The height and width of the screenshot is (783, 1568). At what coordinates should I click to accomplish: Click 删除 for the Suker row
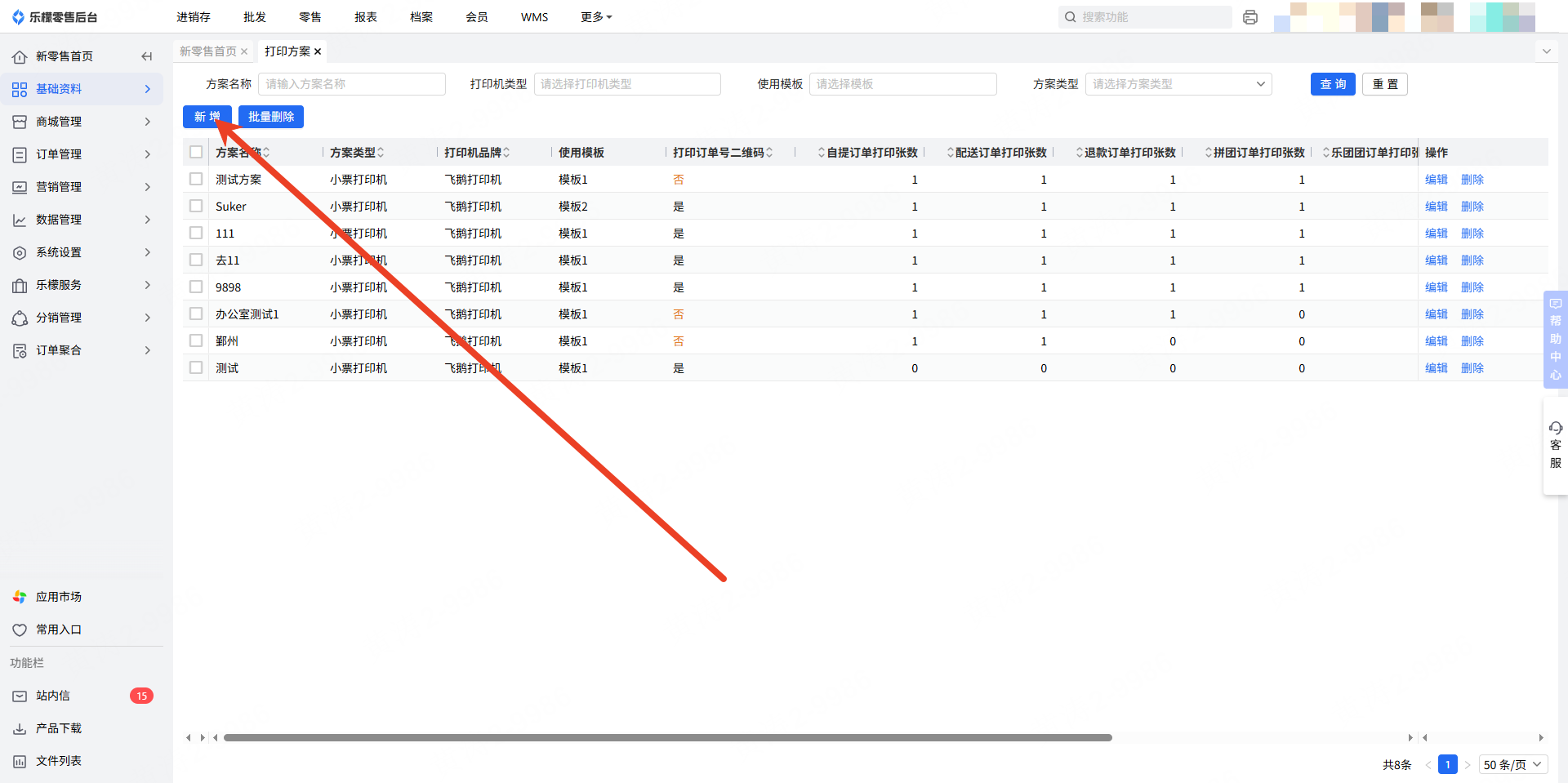[x=1472, y=207]
